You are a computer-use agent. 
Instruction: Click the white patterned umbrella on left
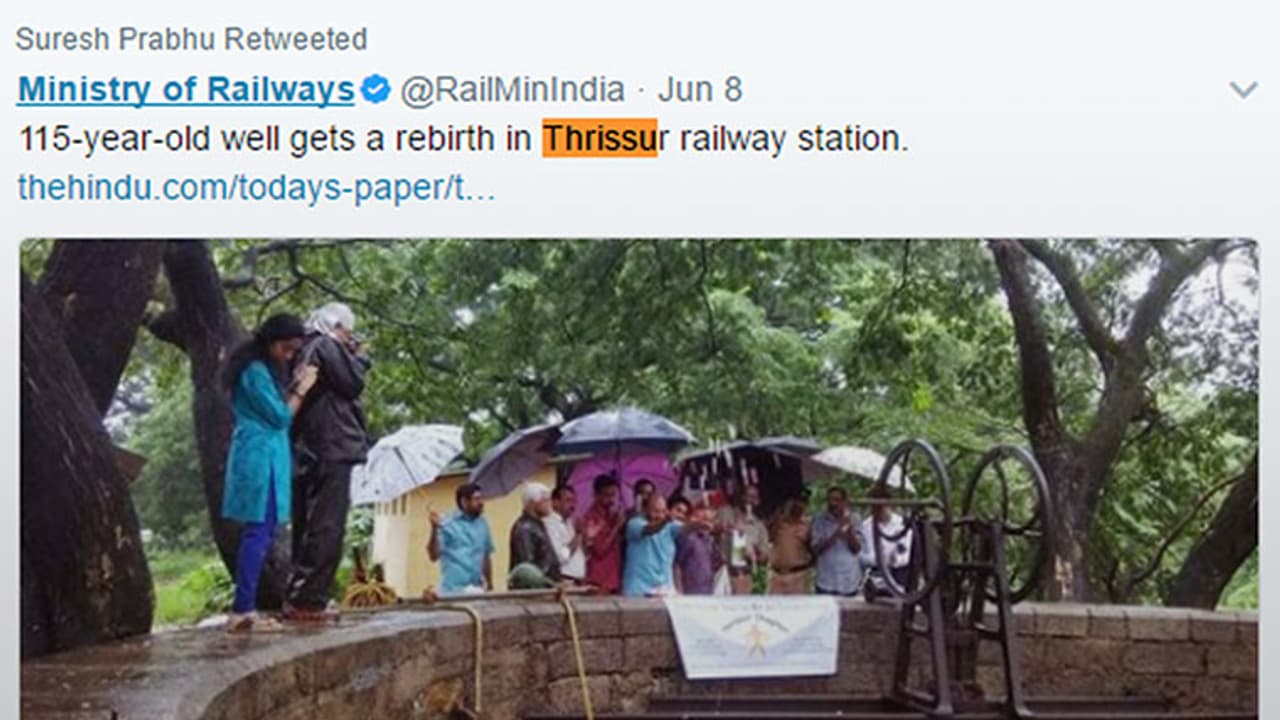pyautogui.click(x=408, y=462)
